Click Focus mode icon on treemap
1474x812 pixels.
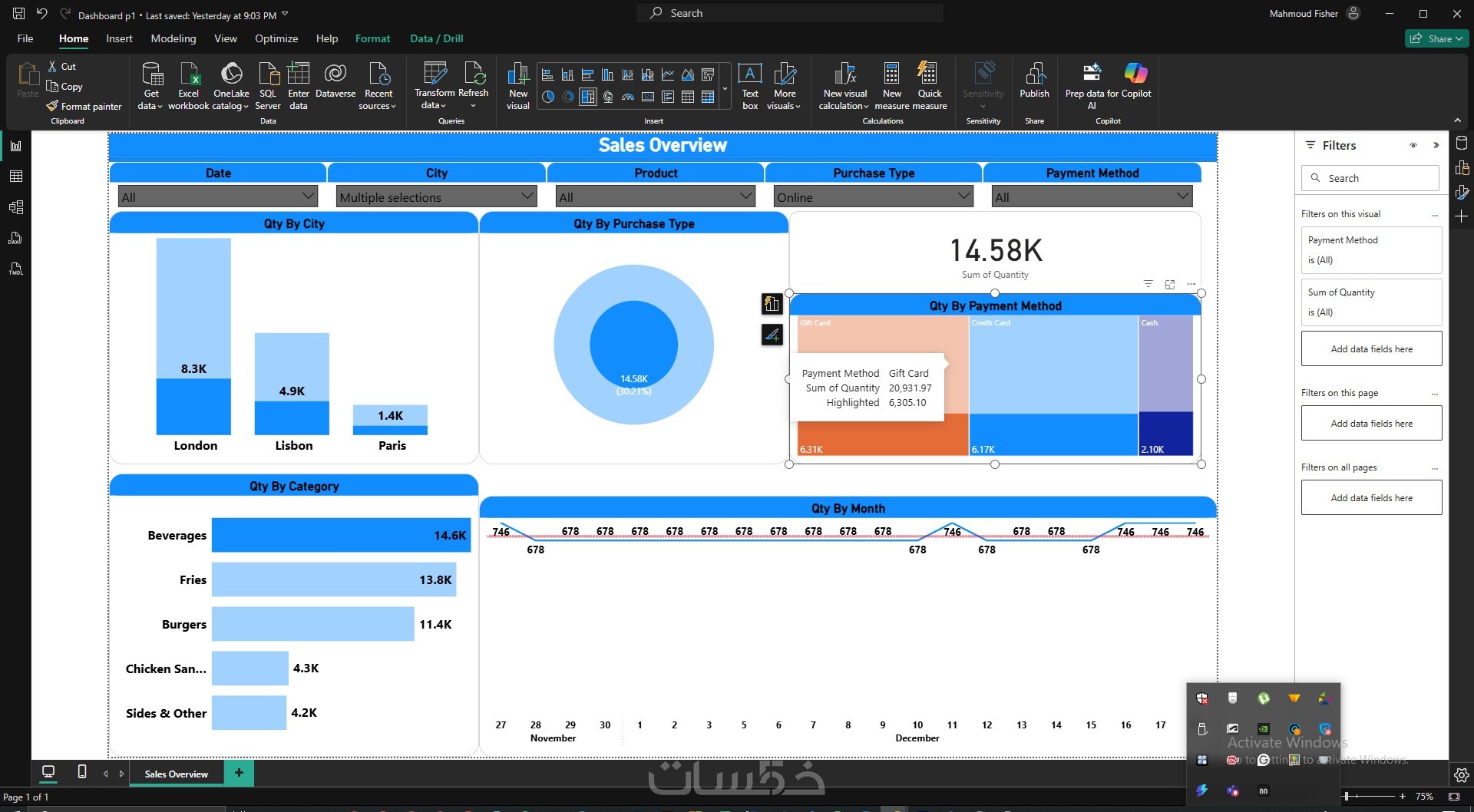pos(1170,284)
